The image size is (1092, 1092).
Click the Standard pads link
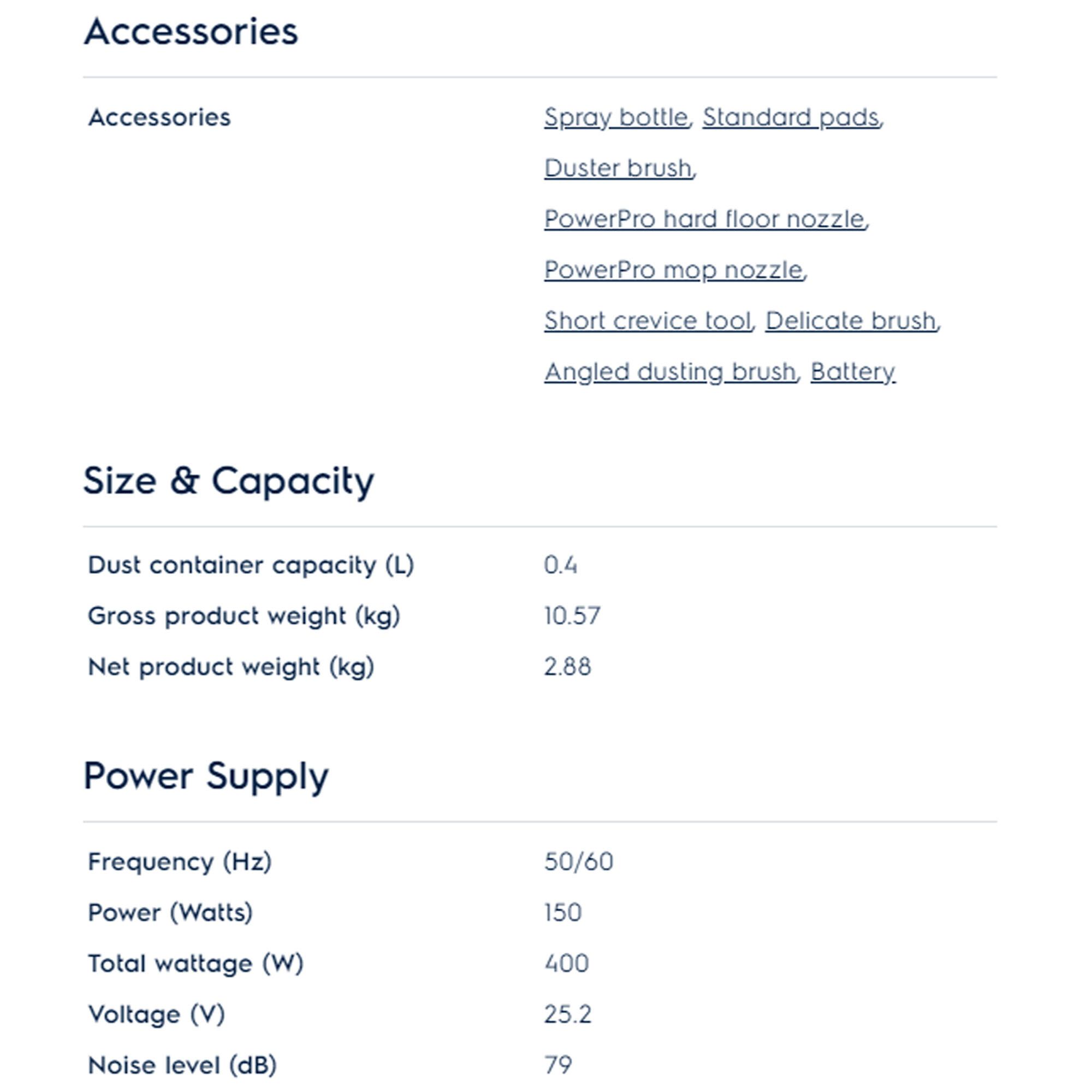click(791, 117)
